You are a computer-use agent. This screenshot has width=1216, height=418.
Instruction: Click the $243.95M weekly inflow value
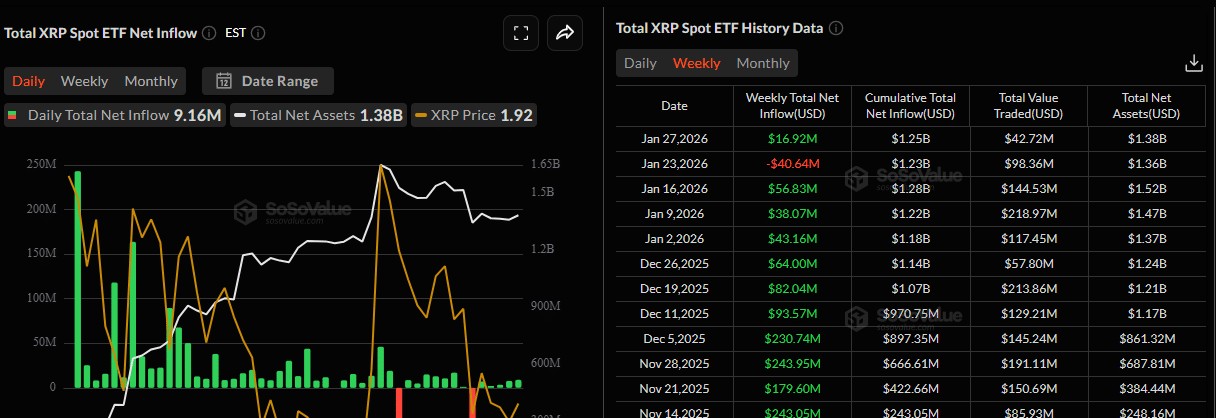[x=793, y=364]
